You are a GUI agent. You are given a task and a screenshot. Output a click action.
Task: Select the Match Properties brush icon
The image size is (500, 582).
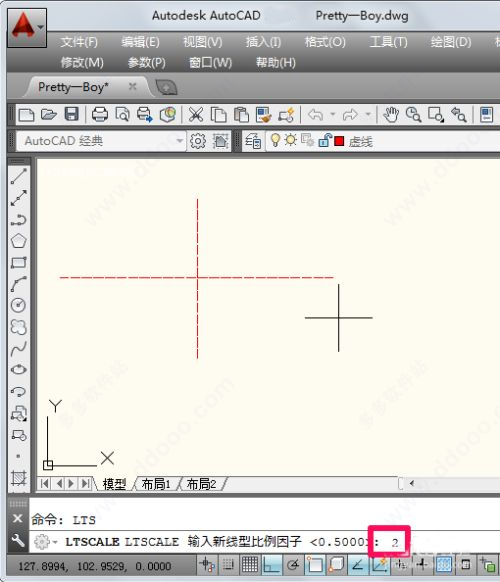[264, 115]
